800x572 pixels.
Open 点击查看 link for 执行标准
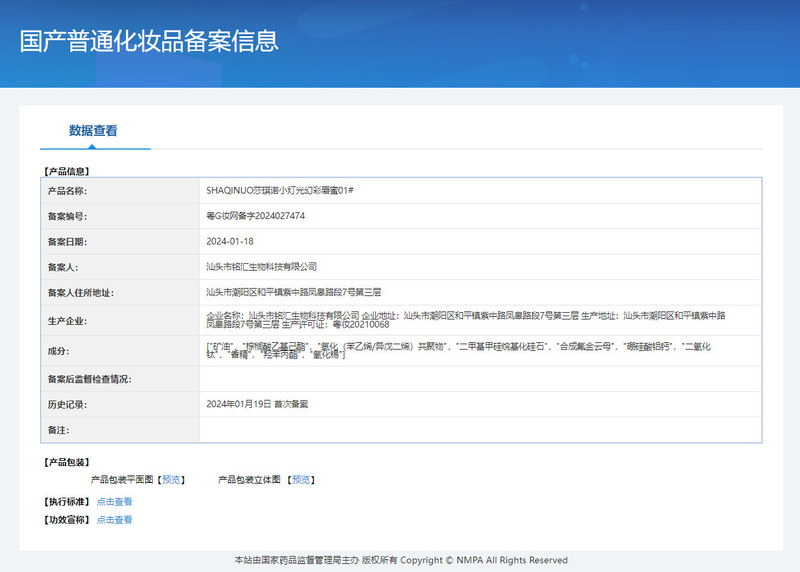[114, 502]
